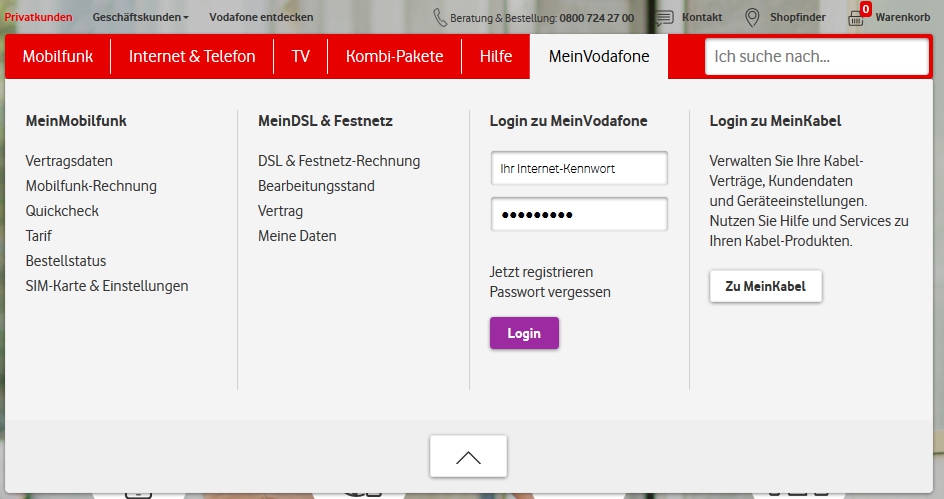Click the phone icon beside Beratung & Bestellung
This screenshot has height=499, width=944.
click(439, 17)
